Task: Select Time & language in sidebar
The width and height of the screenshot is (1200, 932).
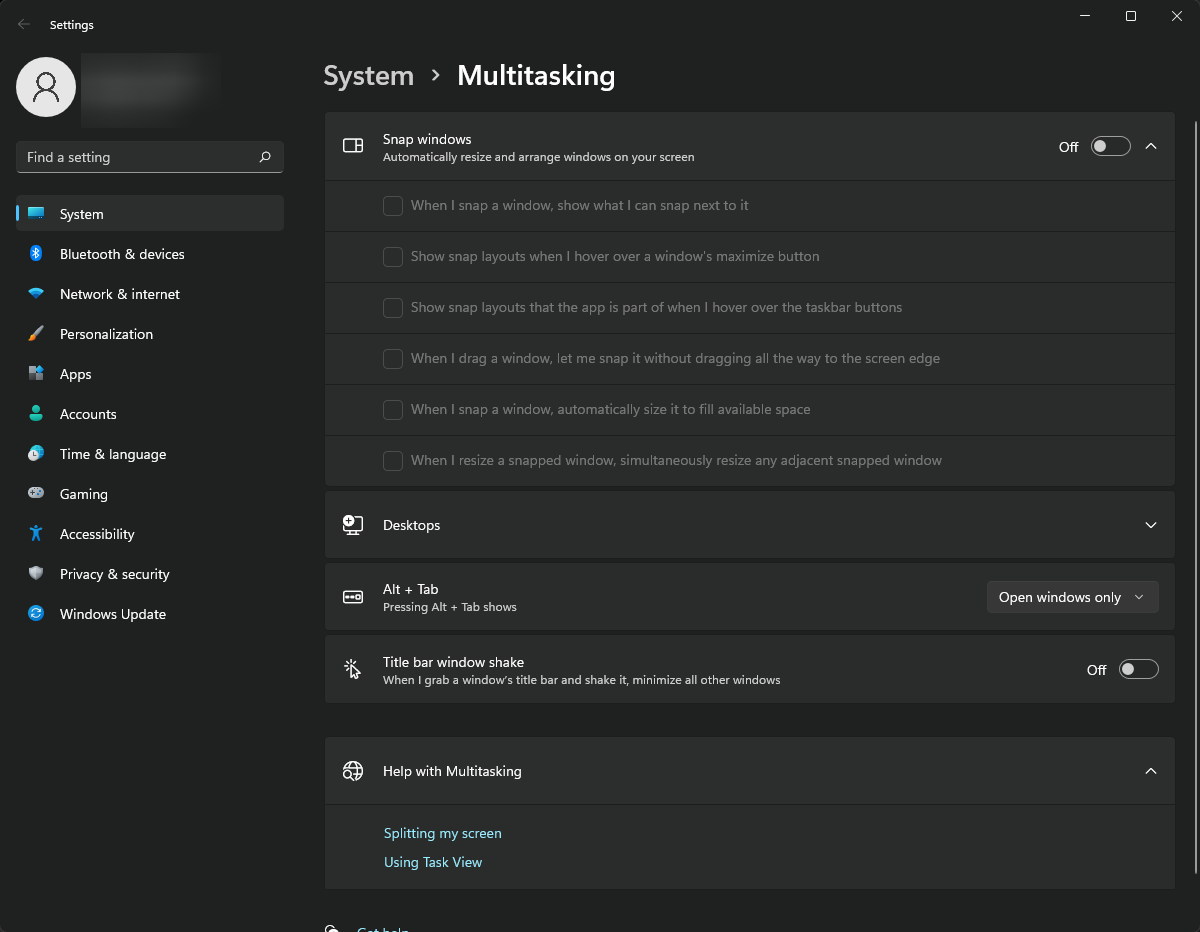Action: [113, 454]
